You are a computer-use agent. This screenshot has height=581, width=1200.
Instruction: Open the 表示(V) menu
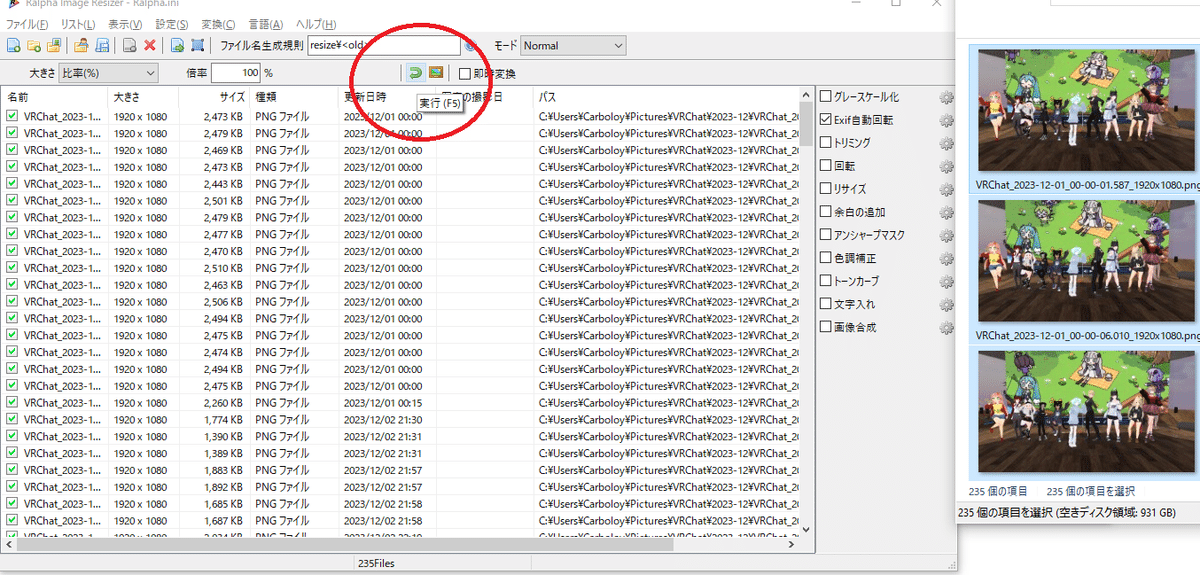[x=125, y=24]
